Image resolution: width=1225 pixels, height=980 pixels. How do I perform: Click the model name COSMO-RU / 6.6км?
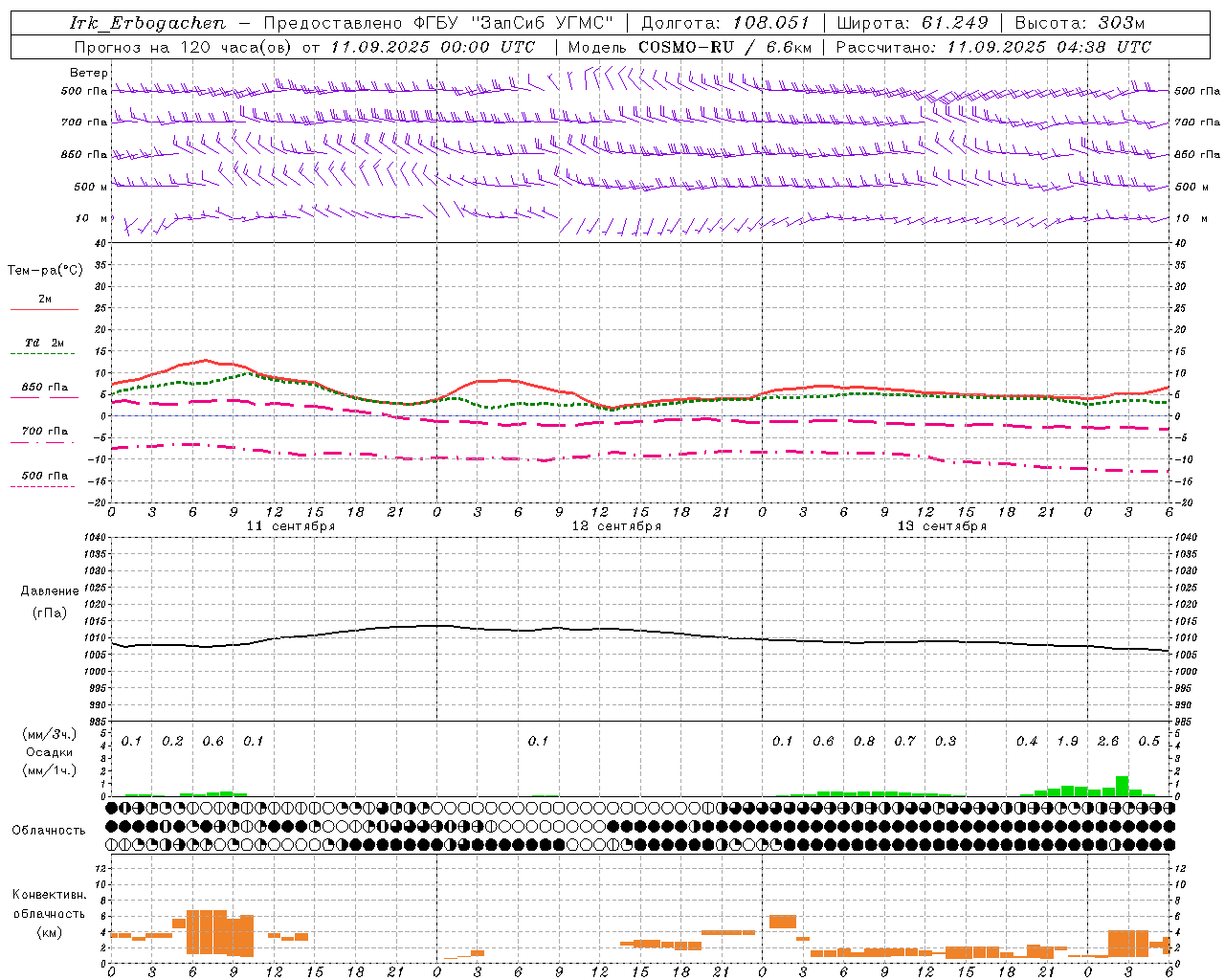(x=725, y=47)
